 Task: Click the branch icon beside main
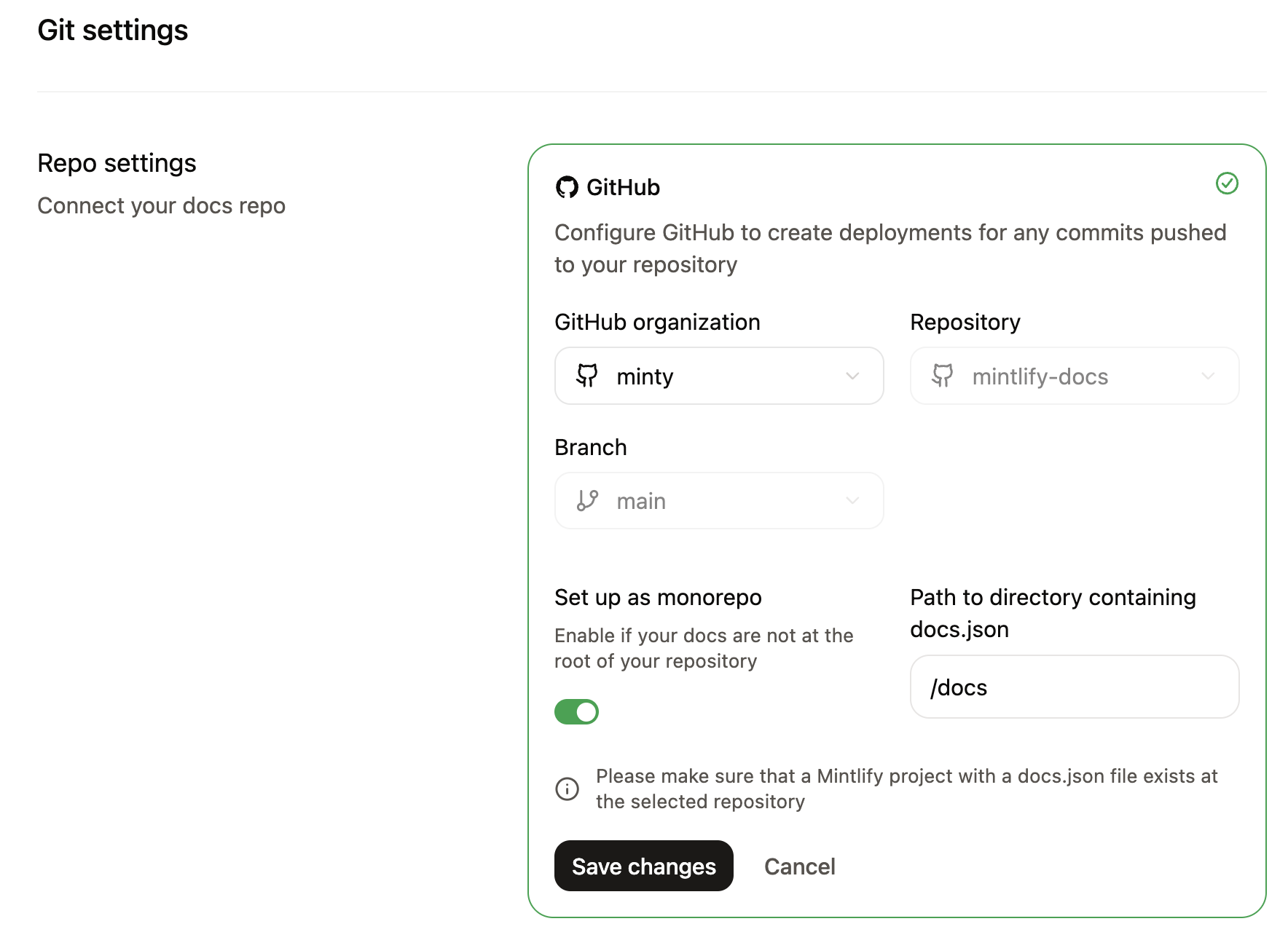pyautogui.click(x=587, y=500)
